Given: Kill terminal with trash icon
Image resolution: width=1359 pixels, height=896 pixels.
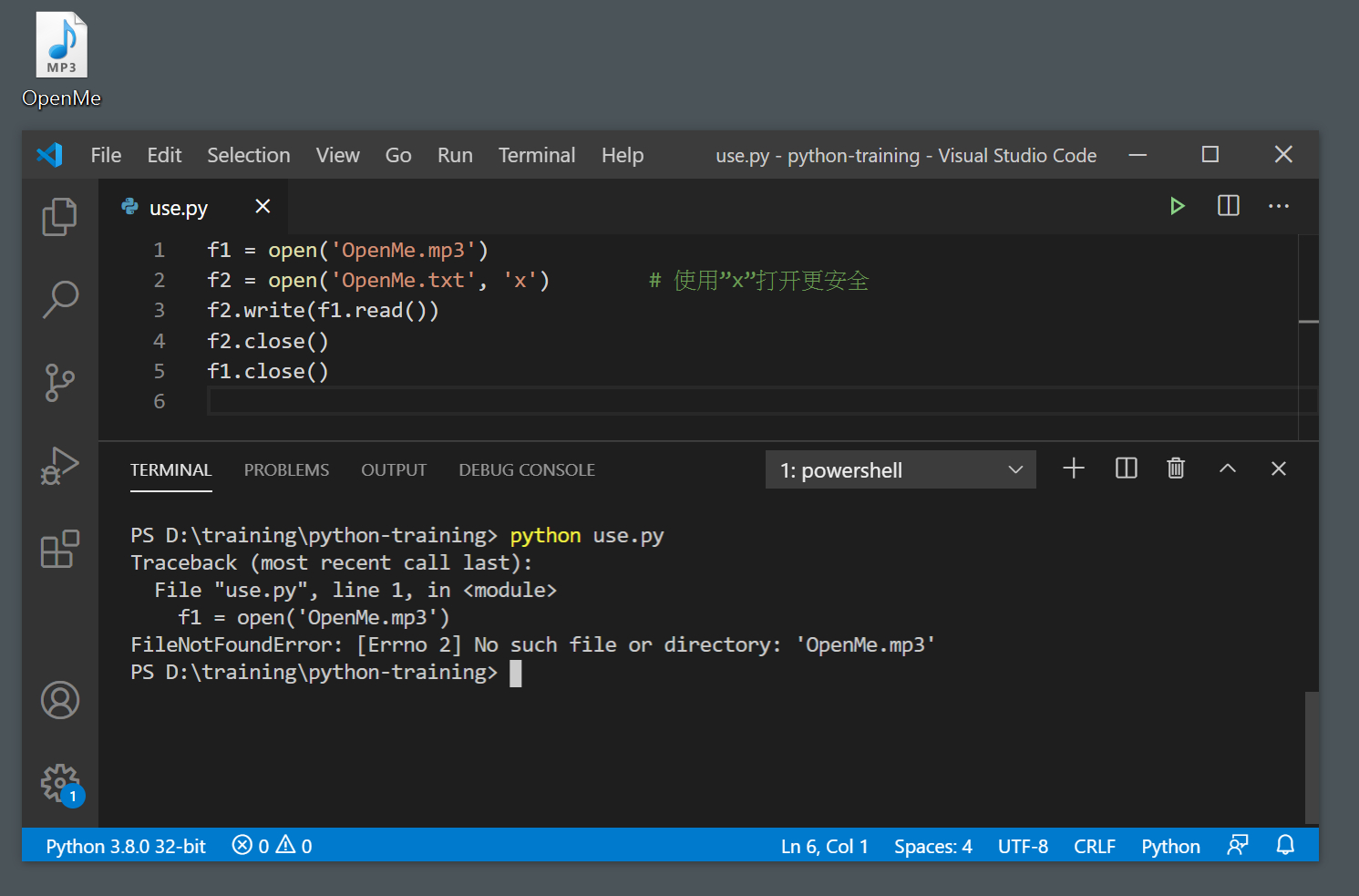Looking at the screenshot, I should pos(1176,469).
